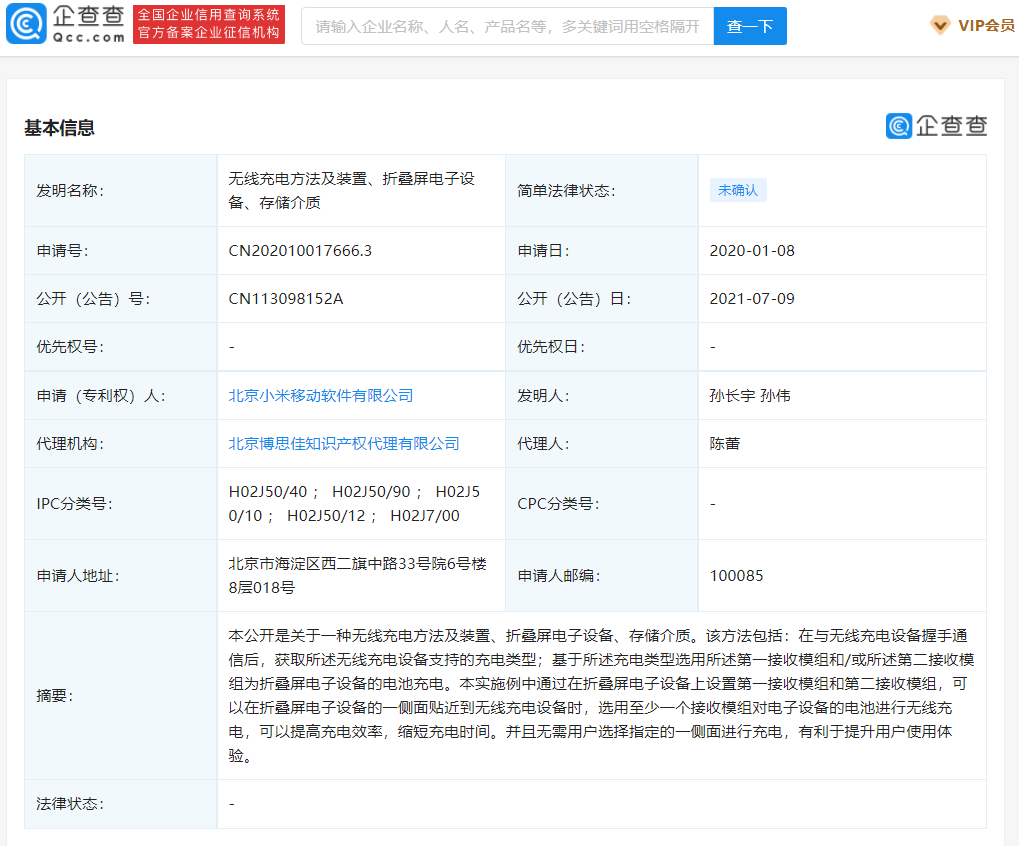Open 北京博思佳知识产权代理有限公司 agency link
The height and width of the screenshot is (846, 1019).
344,443
